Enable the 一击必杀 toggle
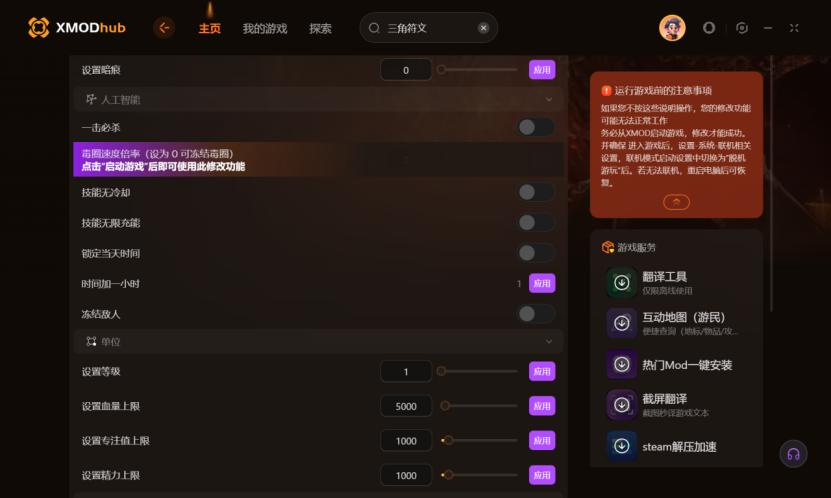Viewport: 831px width, 498px height. point(536,127)
